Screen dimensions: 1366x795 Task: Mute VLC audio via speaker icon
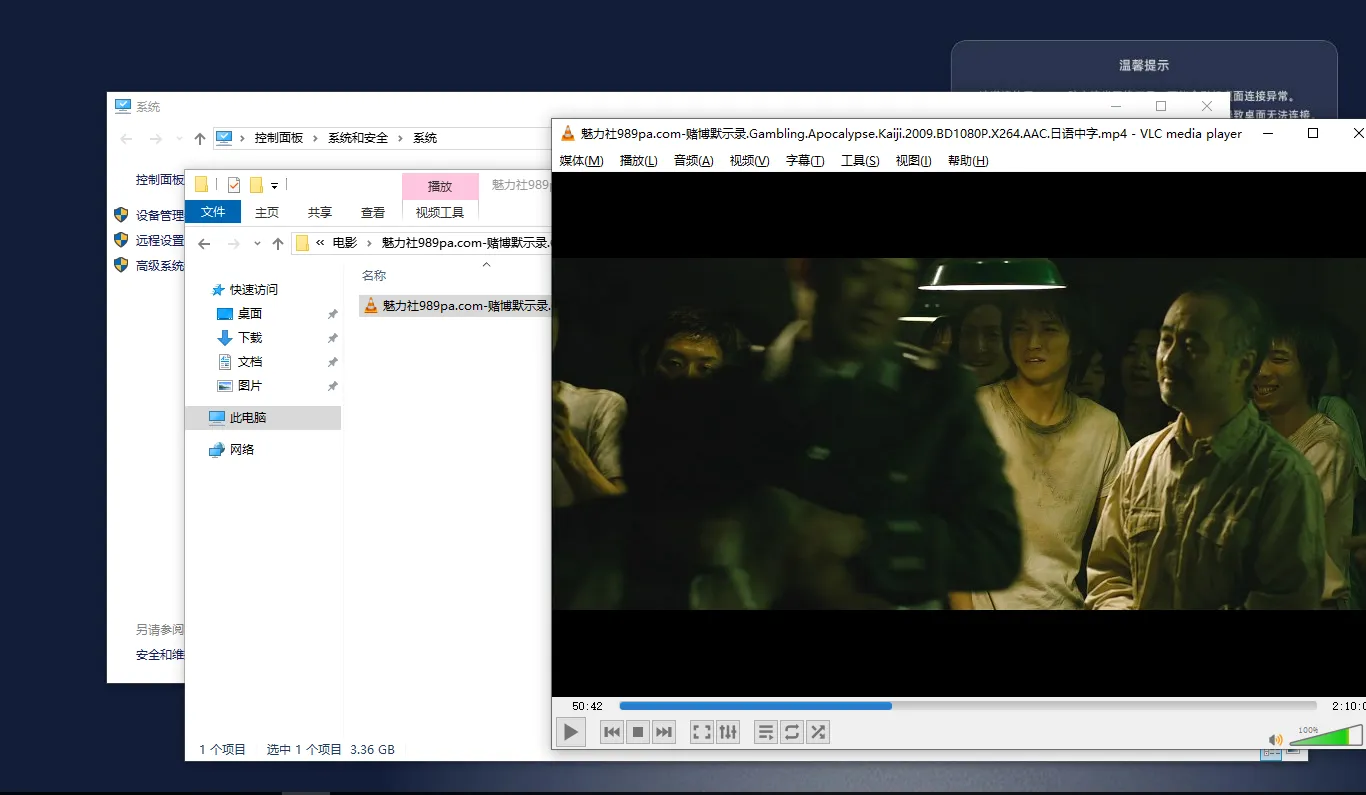pyautogui.click(x=1275, y=740)
